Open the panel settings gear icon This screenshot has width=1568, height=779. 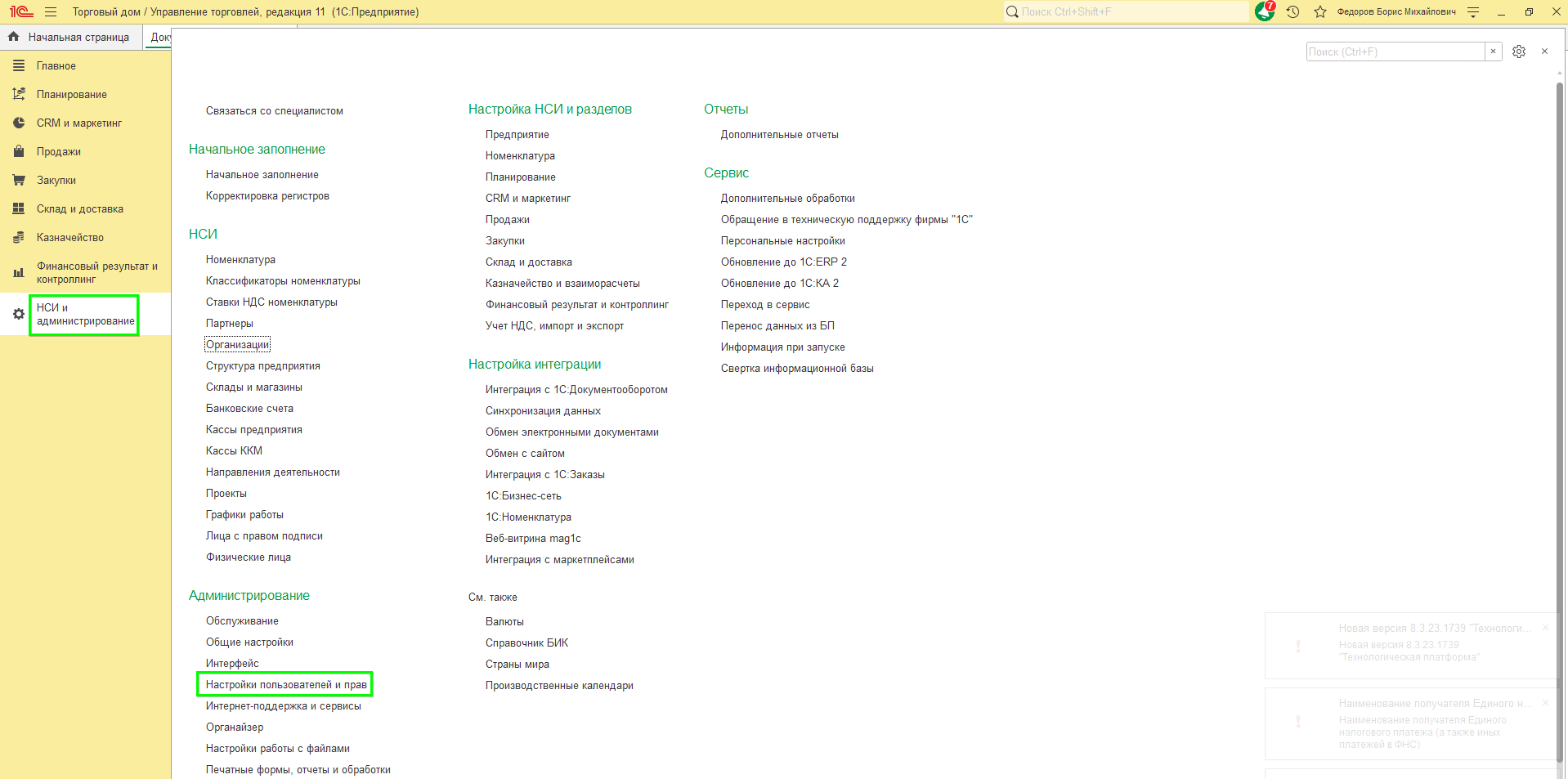coord(1519,51)
